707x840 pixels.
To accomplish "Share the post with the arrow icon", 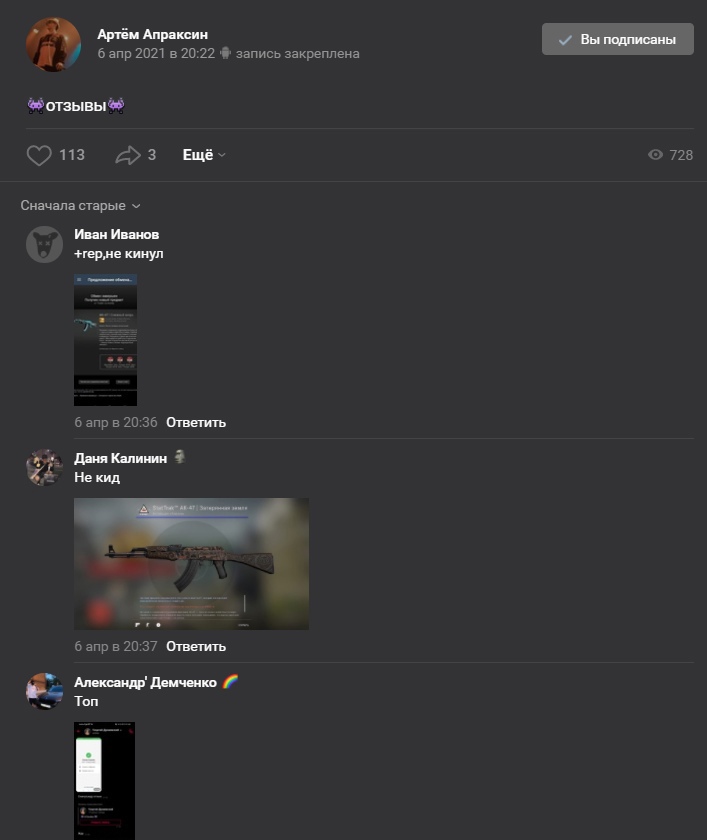I will [x=127, y=155].
